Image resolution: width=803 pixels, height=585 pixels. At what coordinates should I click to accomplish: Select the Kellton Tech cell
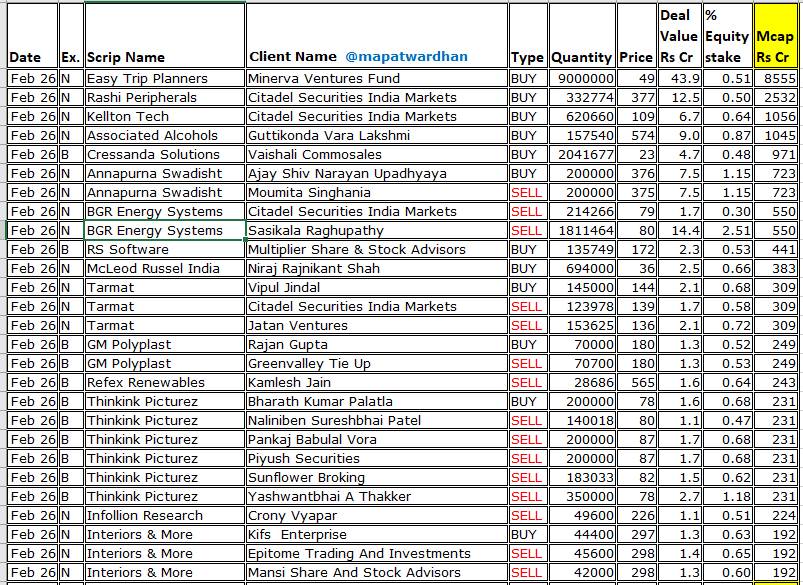(164, 116)
